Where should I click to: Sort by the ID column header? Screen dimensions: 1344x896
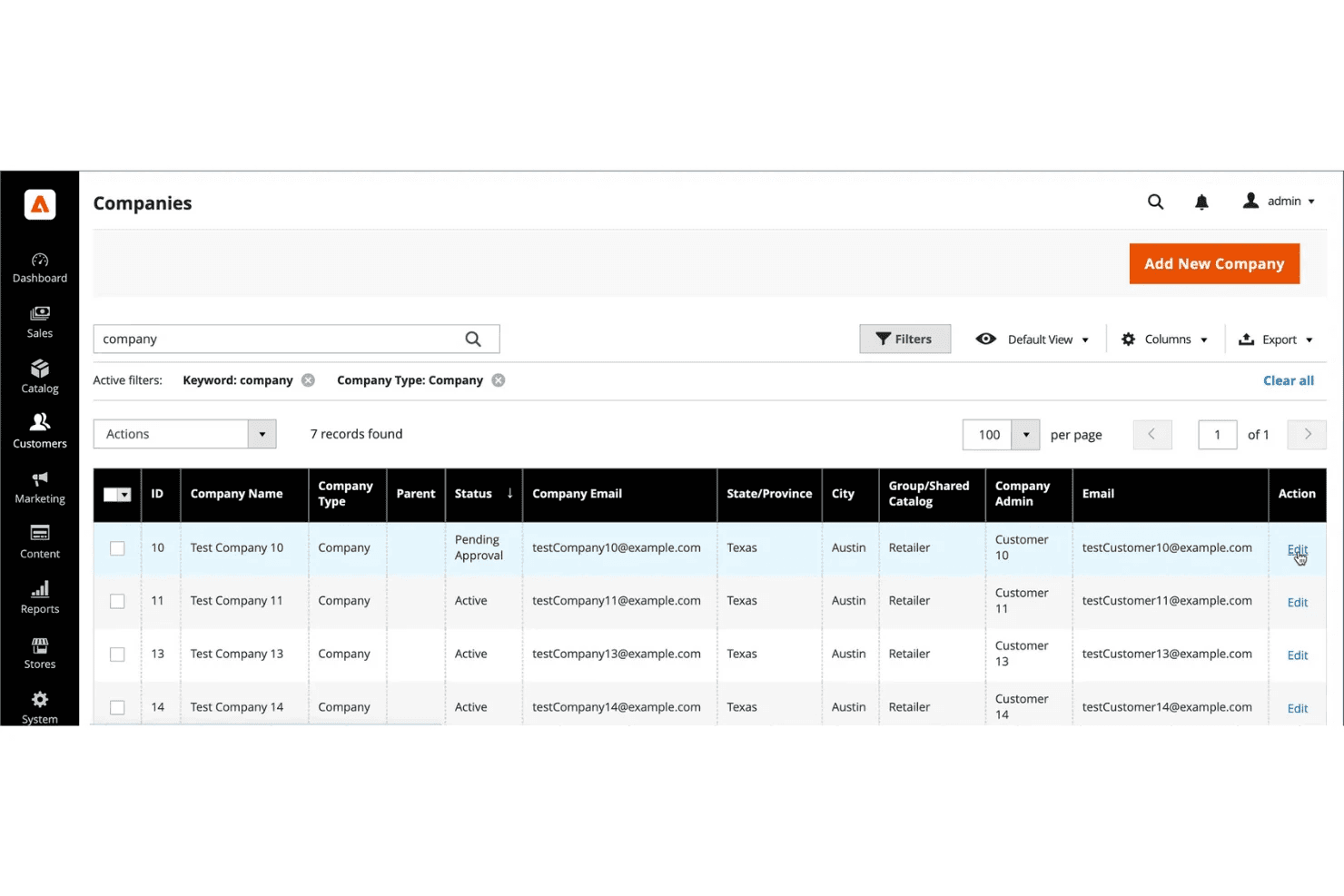(161, 494)
